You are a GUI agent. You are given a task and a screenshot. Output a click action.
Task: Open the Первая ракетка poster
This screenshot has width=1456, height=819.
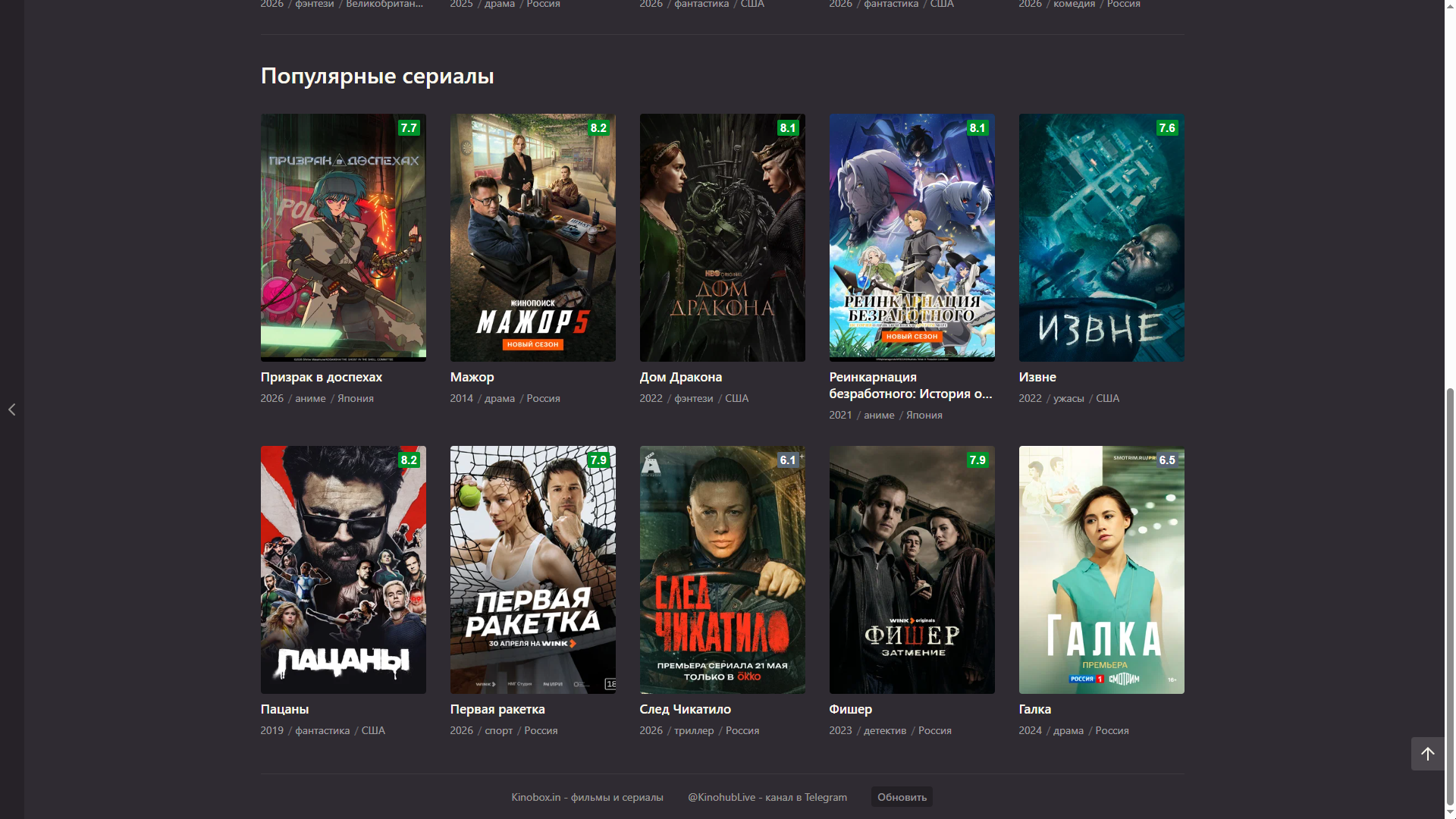533,570
